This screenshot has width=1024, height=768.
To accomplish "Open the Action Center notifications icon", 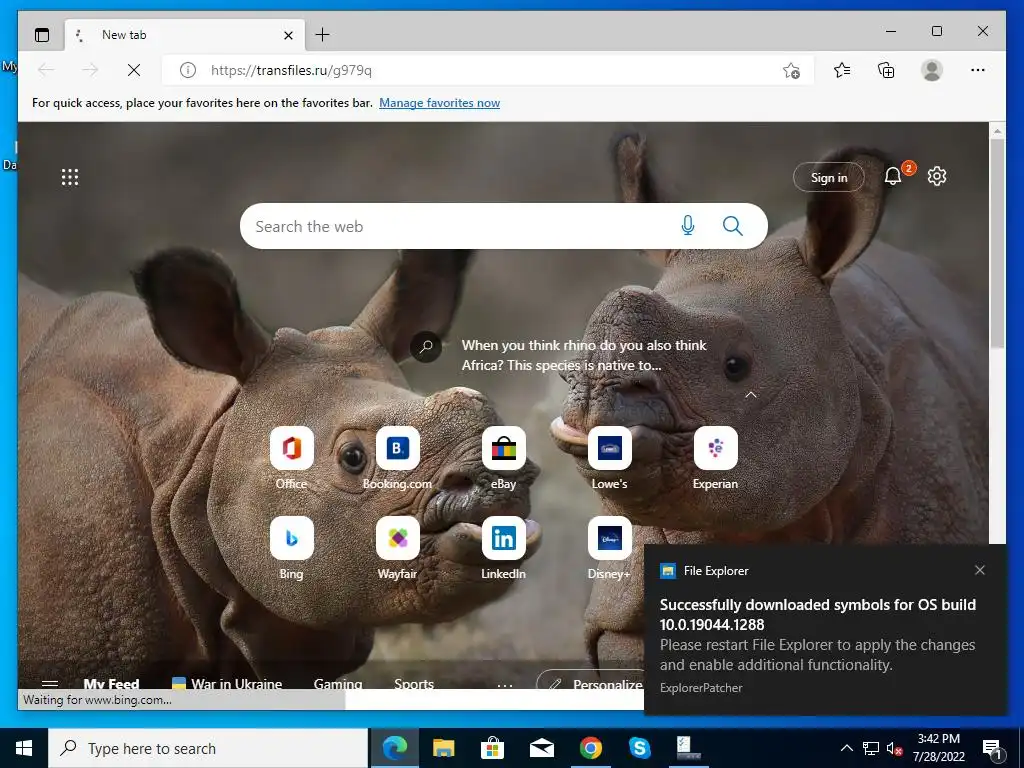I will [x=993, y=749].
